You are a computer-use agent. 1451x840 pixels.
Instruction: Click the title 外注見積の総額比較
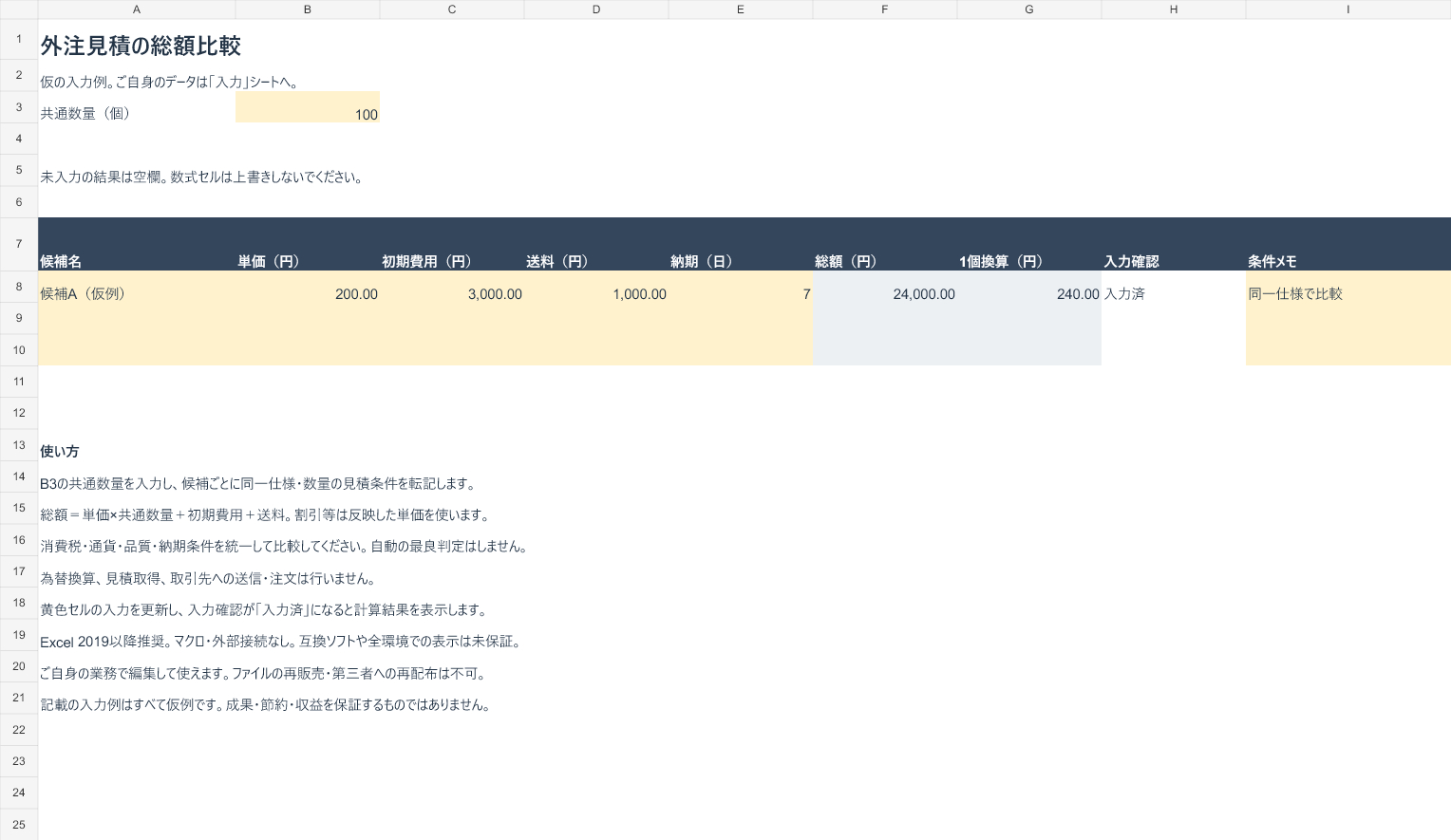pos(141,46)
